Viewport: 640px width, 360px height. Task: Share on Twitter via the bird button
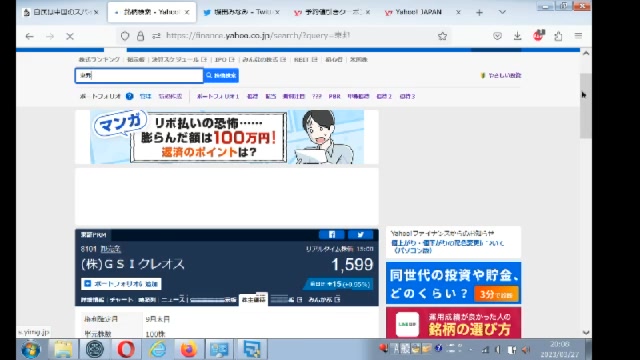point(360,235)
